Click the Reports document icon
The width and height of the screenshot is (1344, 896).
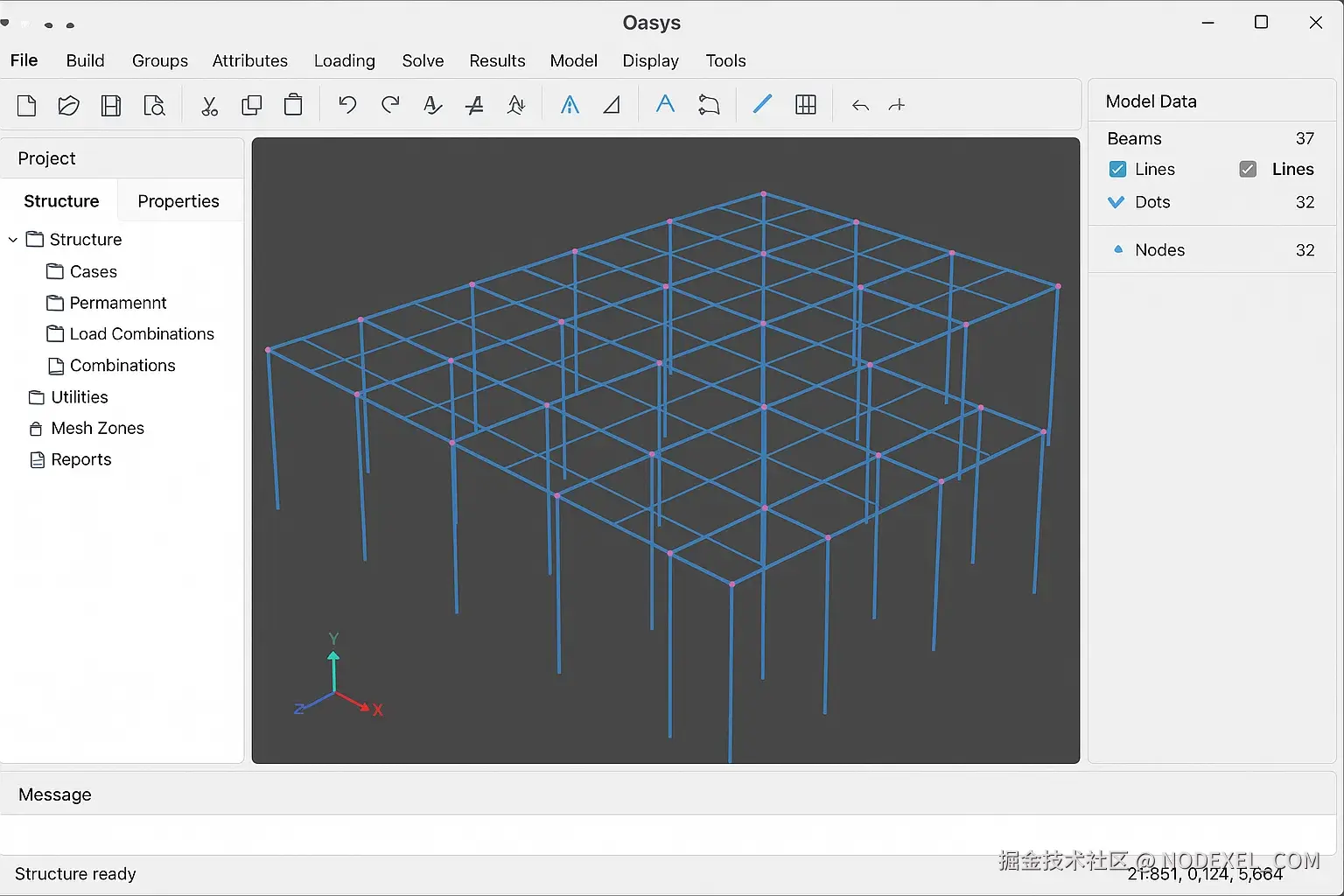[37, 460]
